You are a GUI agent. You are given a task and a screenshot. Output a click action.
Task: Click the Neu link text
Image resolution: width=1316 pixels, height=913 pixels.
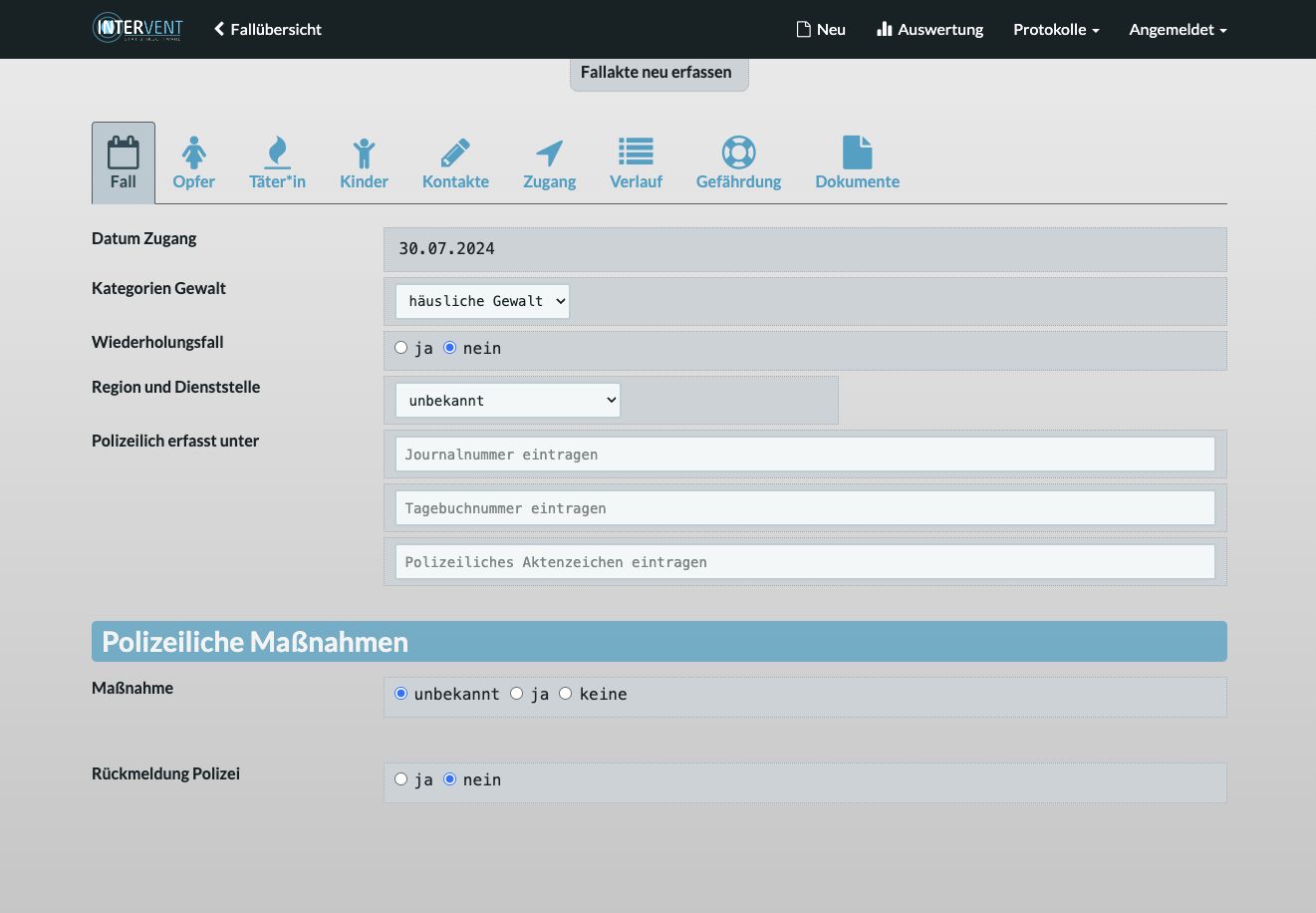point(831,29)
